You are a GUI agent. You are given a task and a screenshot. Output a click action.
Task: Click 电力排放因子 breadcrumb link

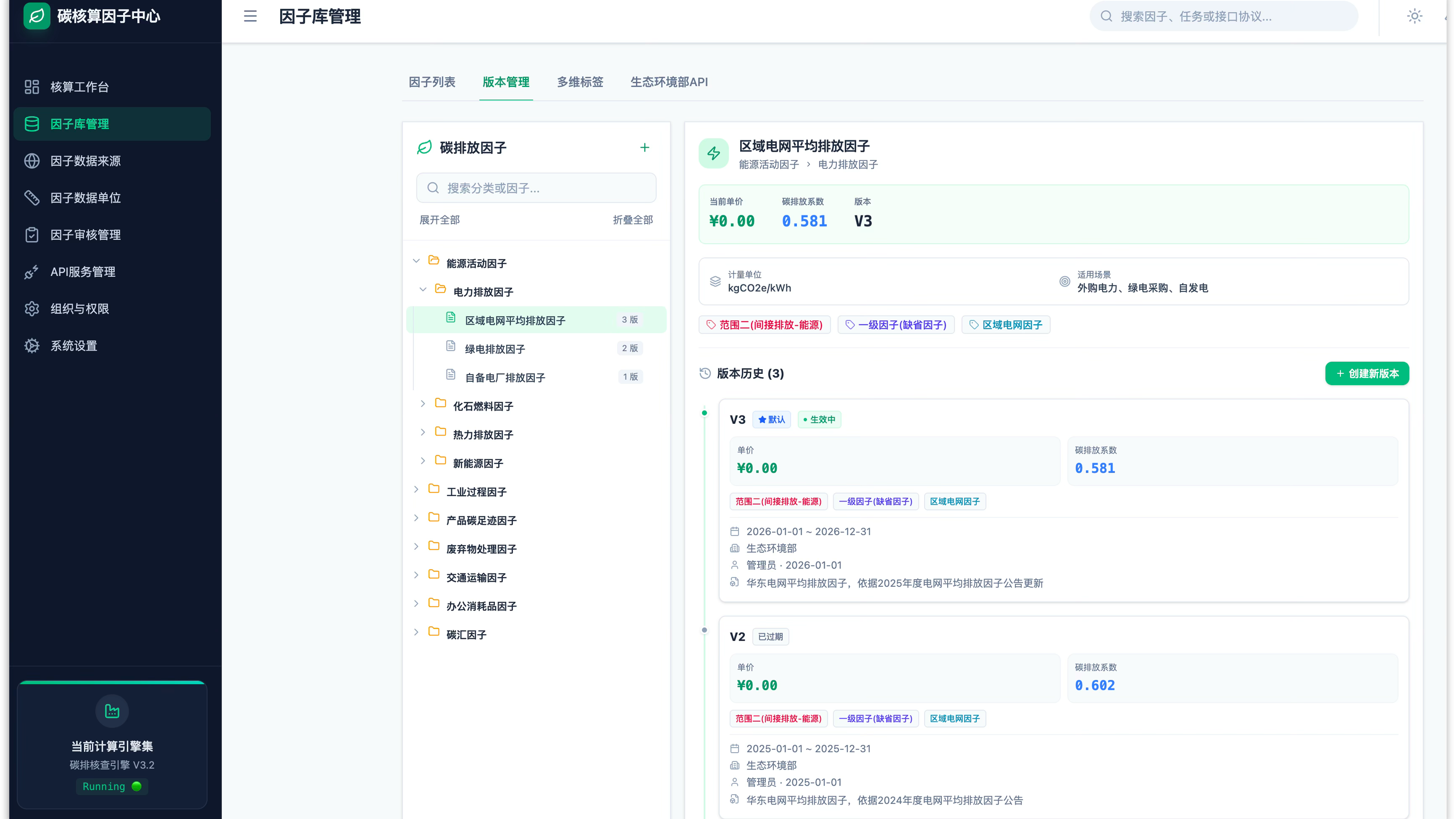pos(848,165)
